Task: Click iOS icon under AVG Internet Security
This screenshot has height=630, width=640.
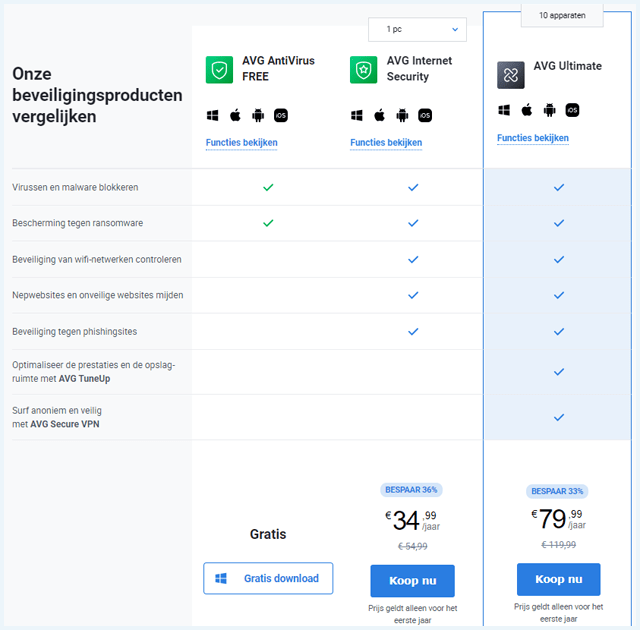Action: pos(425,115)
